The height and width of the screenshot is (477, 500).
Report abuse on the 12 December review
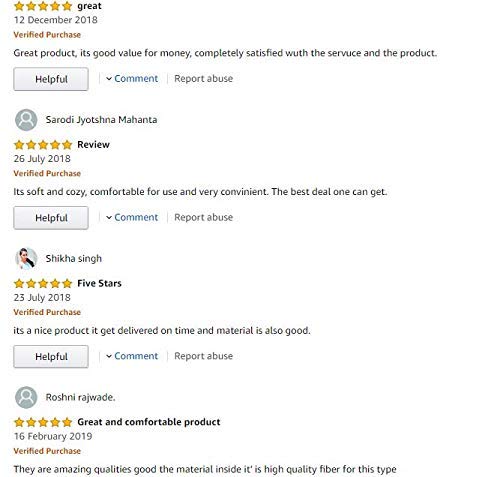pos(204,79)
